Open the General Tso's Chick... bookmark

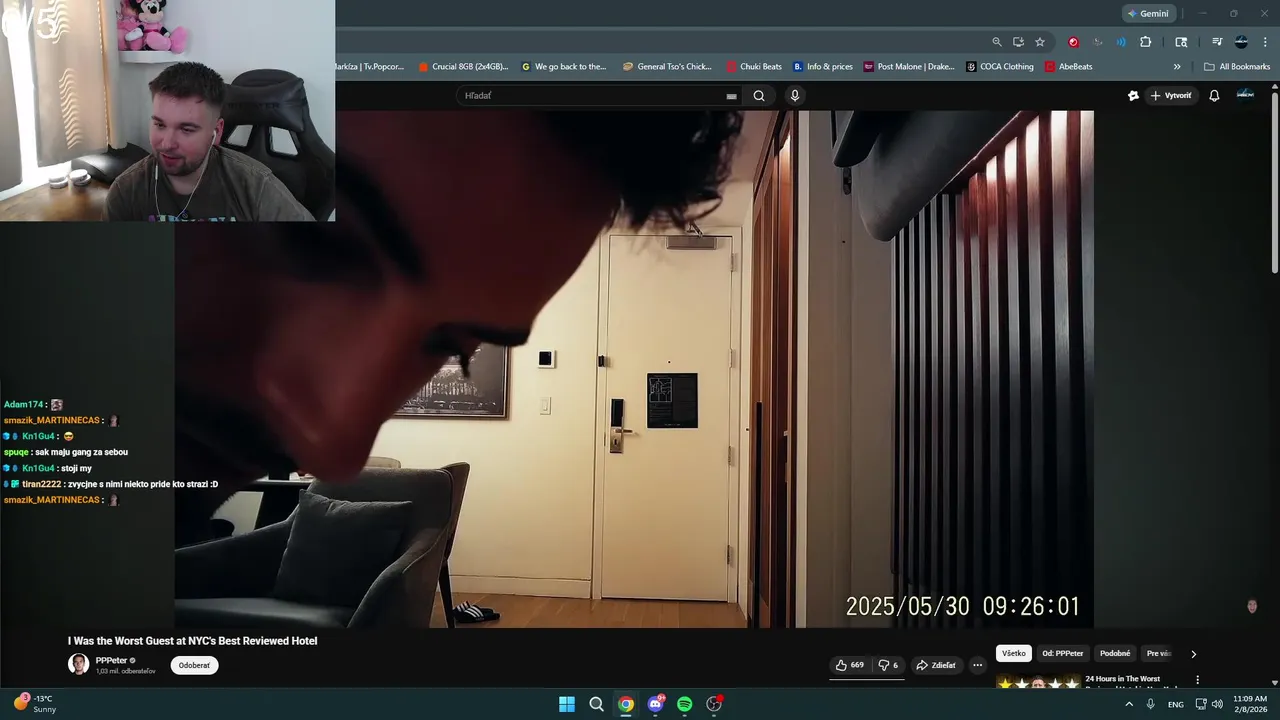(x=667, y=67)
